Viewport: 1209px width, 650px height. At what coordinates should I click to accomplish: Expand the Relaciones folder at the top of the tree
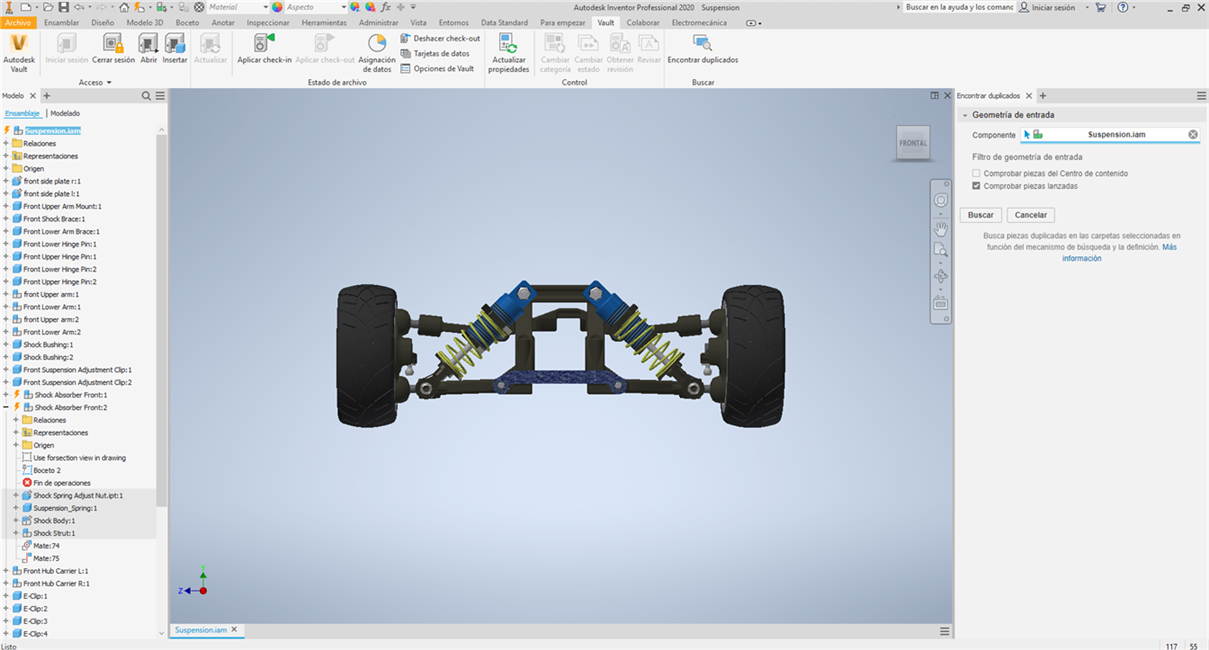[x=5, y=143]
